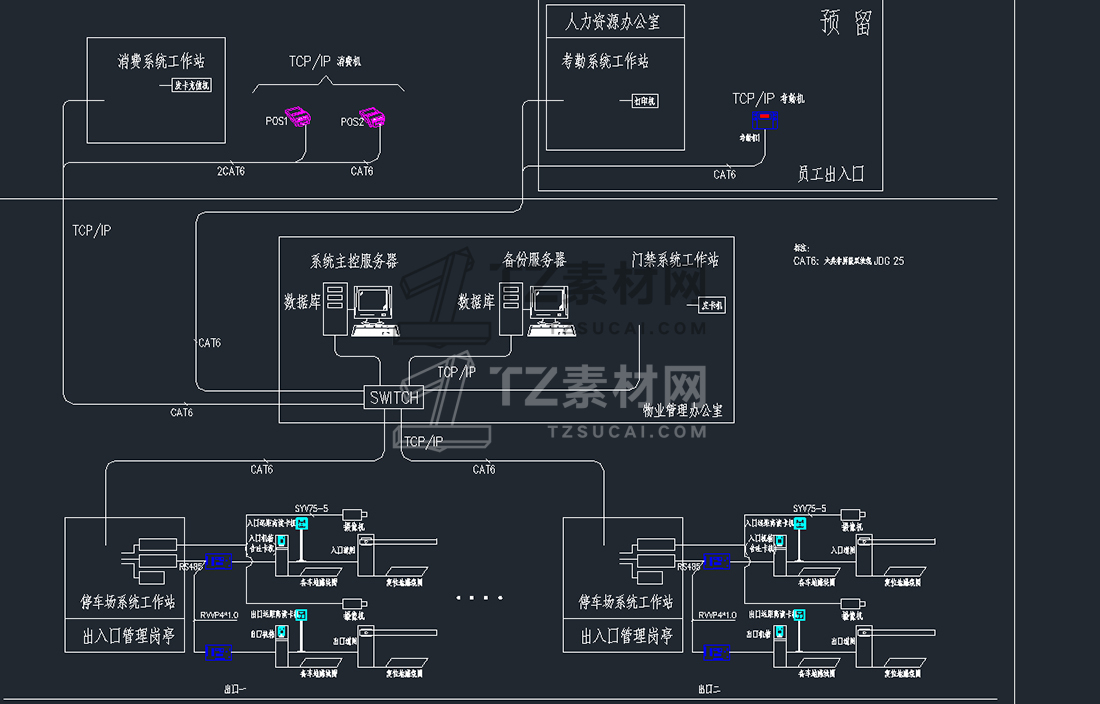
Task: Select the 备份服务器 computer symbol
Action: pos(536,309)
